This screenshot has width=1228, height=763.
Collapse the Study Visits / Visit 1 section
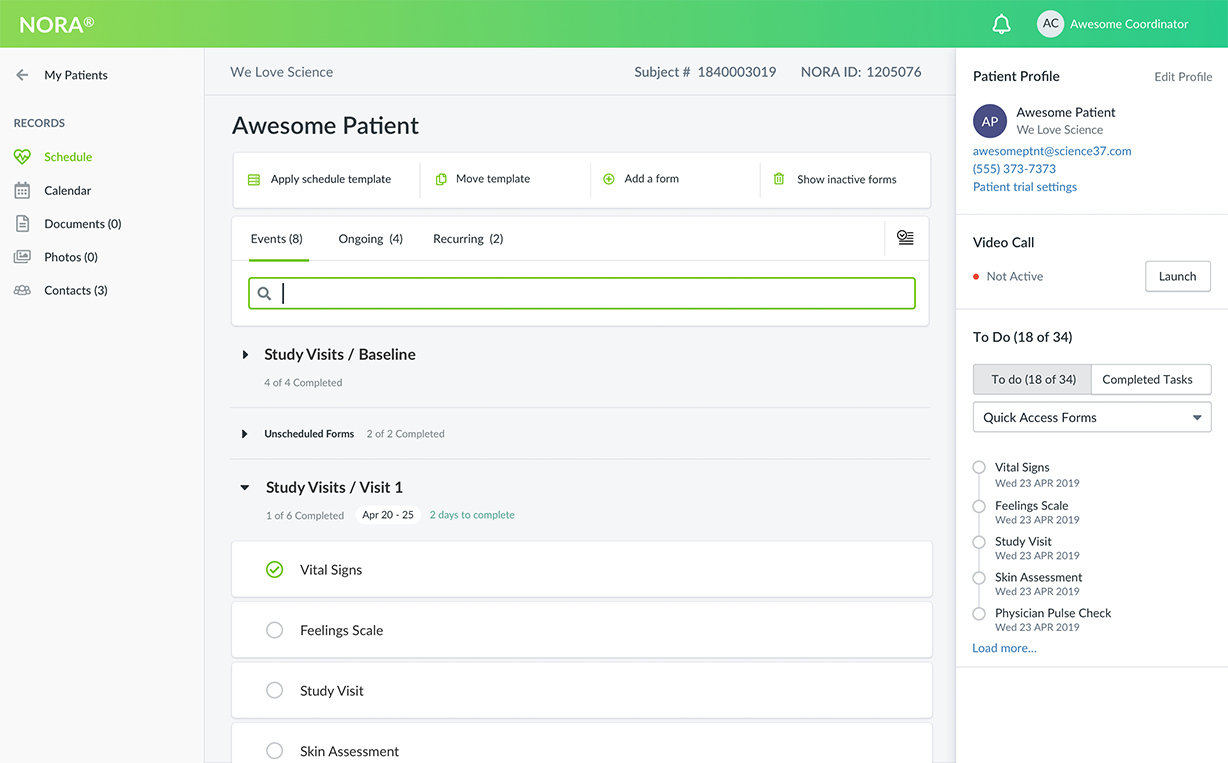245,488
